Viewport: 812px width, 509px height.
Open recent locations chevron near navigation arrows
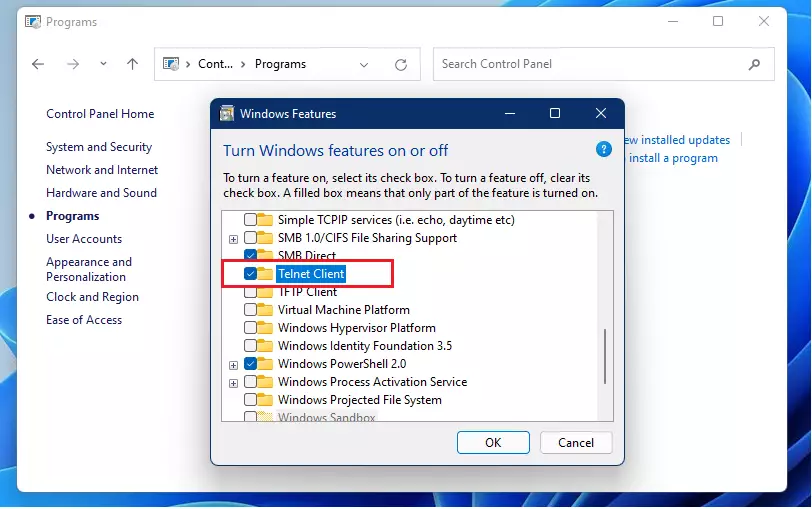[104, 64]
